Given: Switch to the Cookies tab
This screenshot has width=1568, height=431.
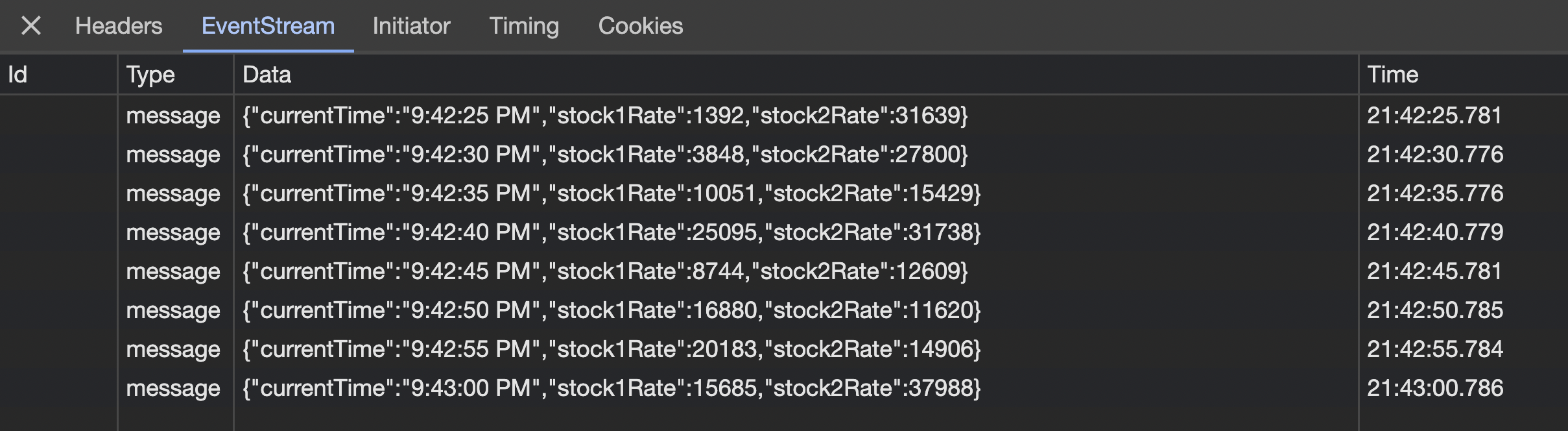Looking at the screenshot, I should 640,26.
